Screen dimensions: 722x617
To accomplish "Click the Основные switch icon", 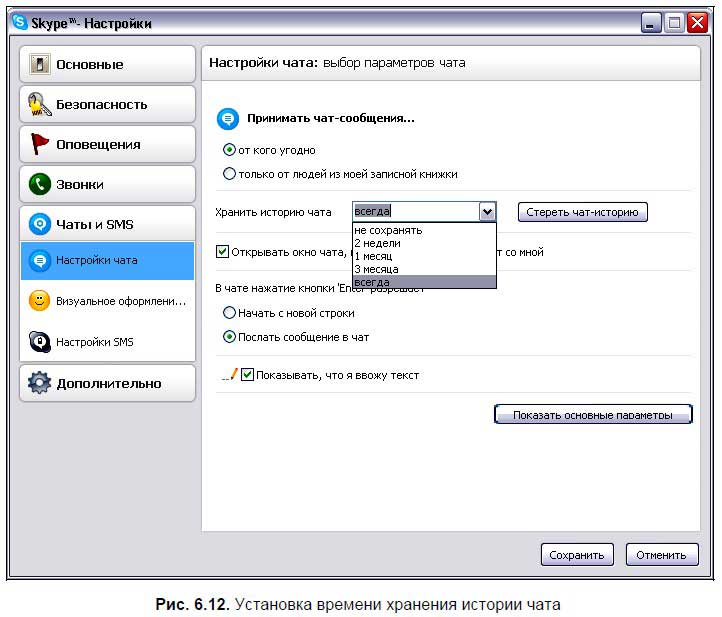I will 39,65.
